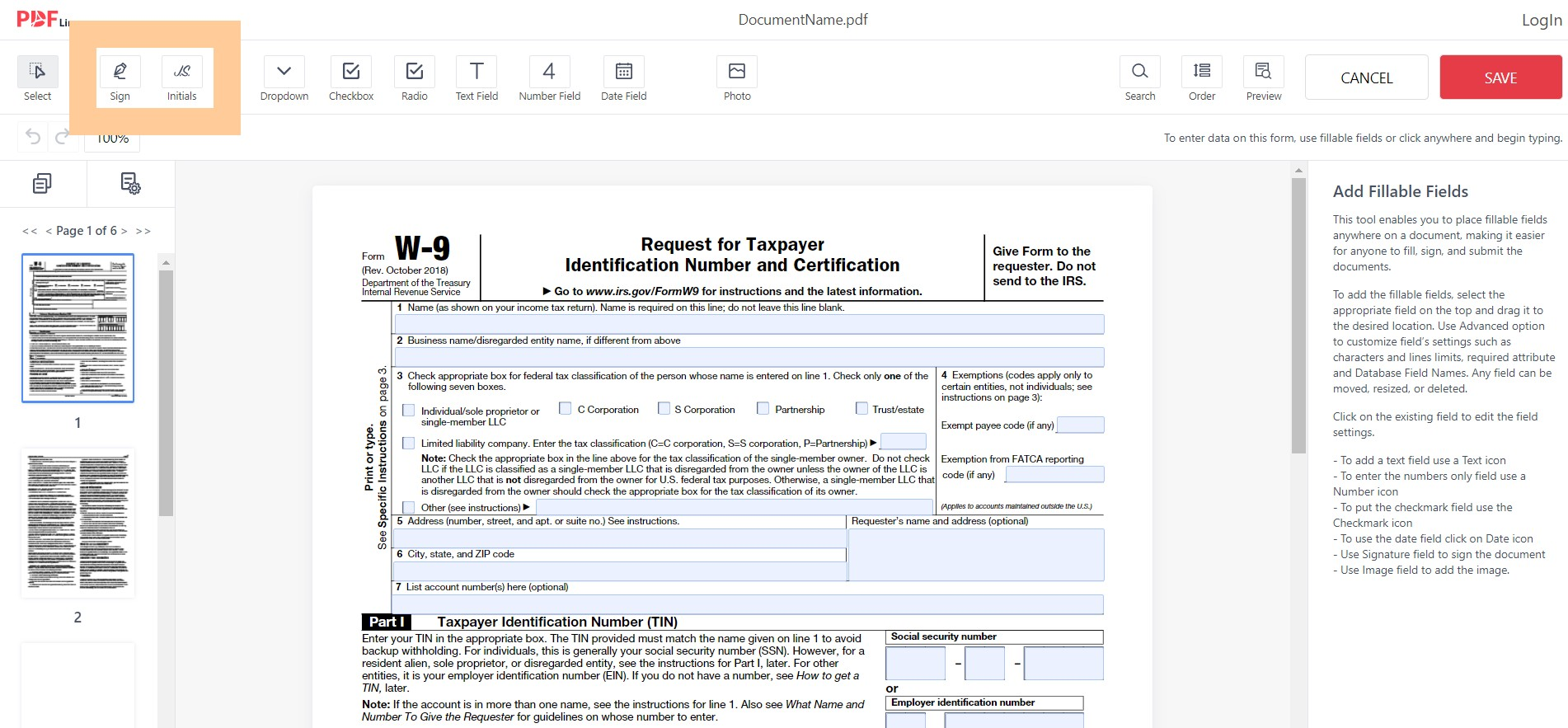Click middle Social security number box

pos(984,663)
